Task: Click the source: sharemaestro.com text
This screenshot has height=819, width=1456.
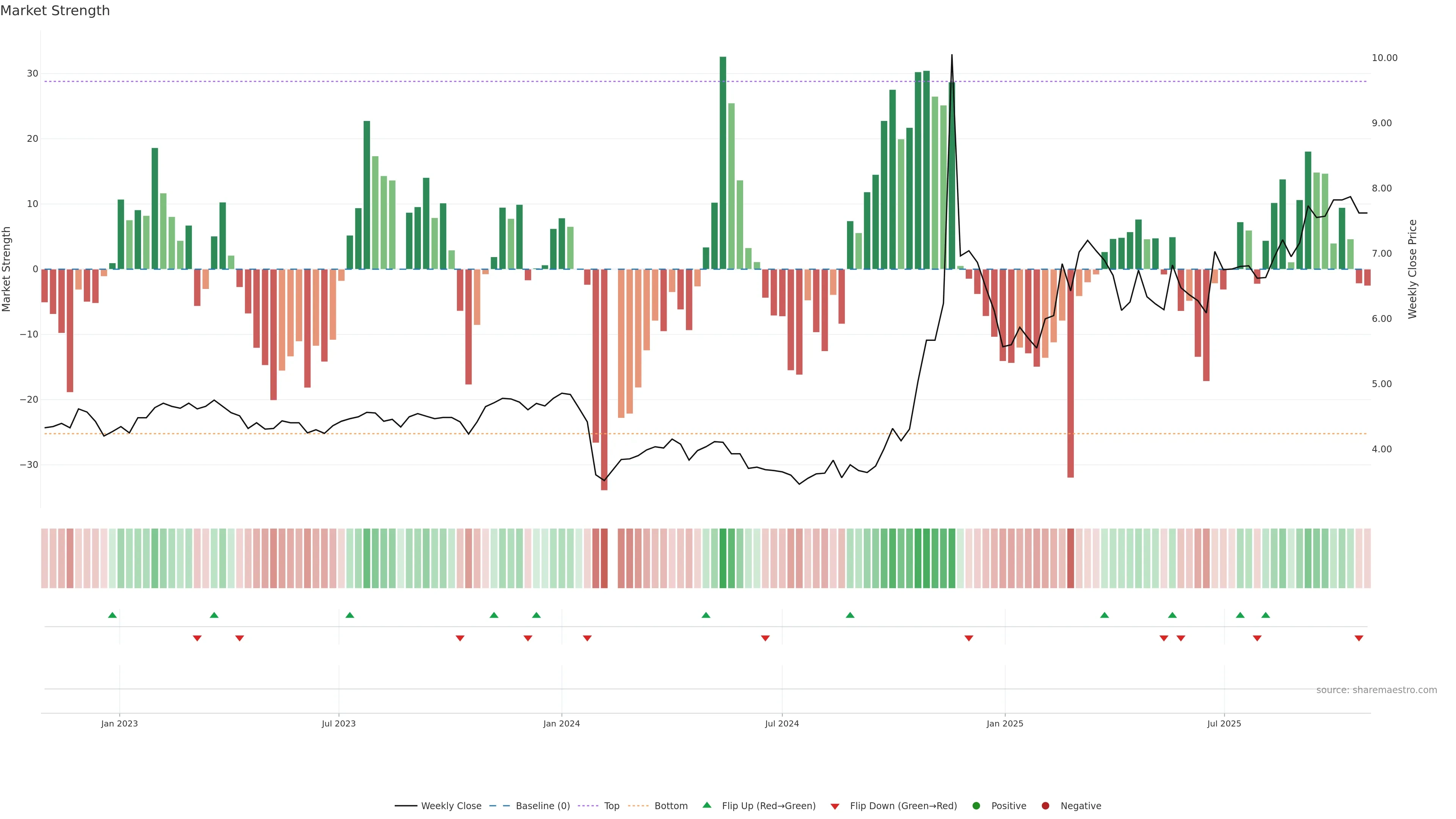Action: click(x=1376, y=690)
